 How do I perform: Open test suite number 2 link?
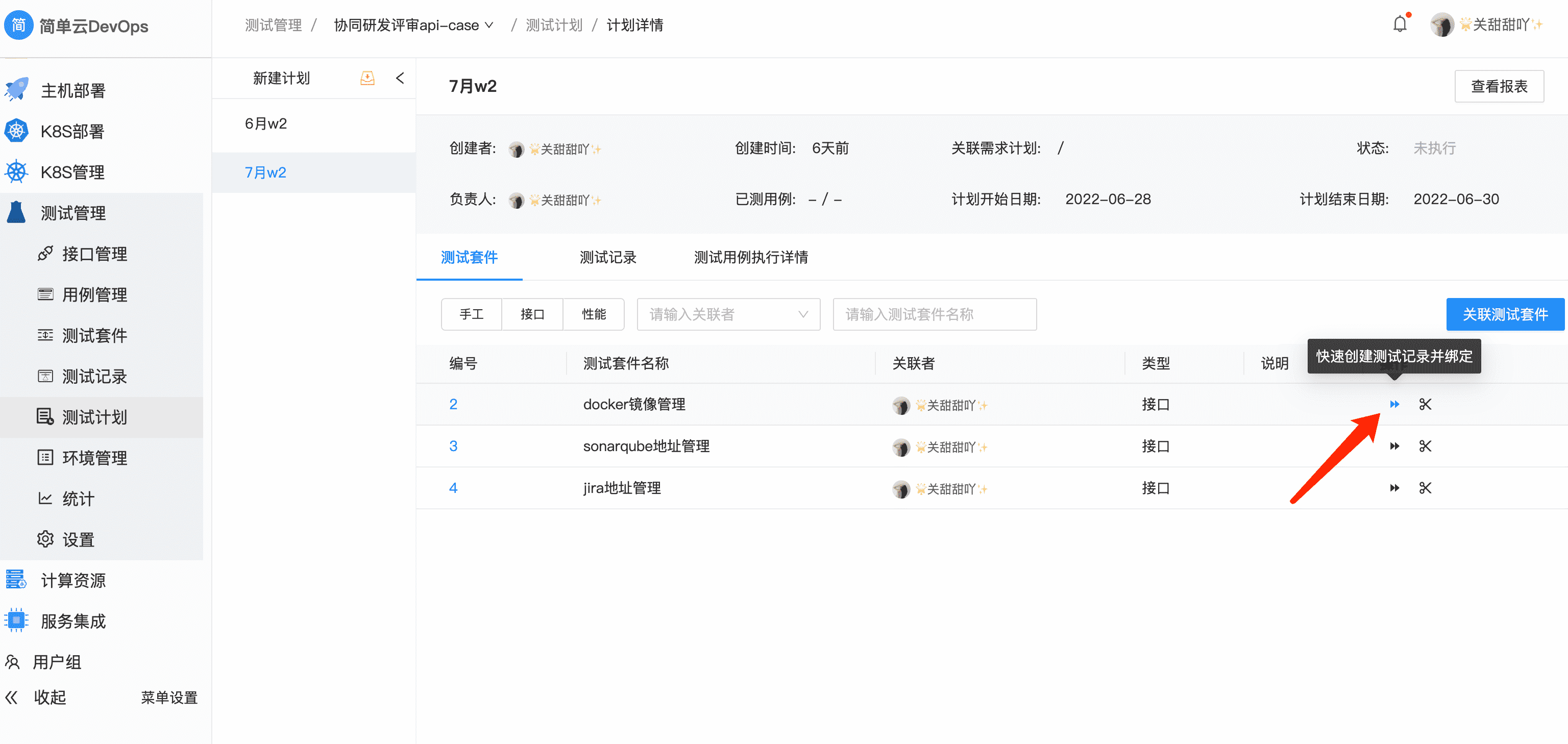(453, 404)
